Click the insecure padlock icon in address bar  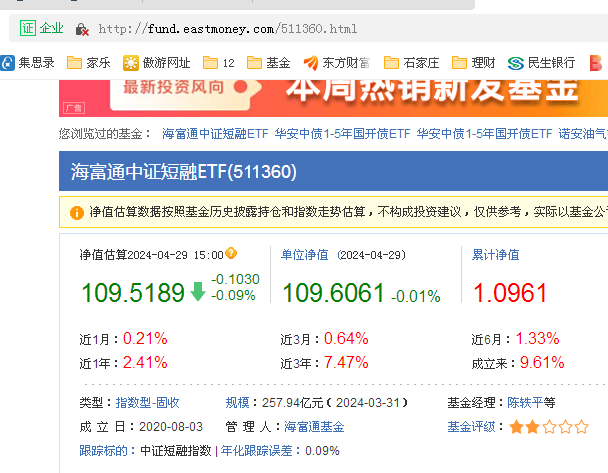(x=82, y=29)
